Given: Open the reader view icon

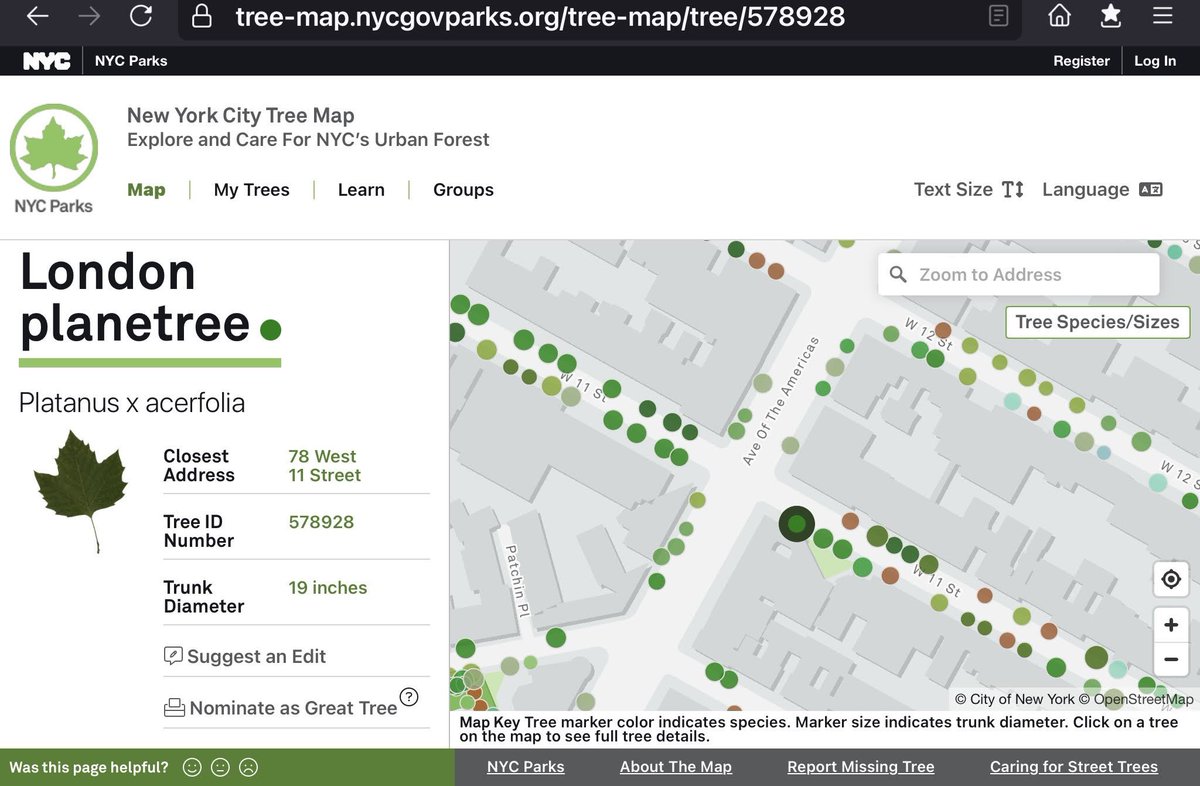Looking at the screenshot, I should tap(998, 16).
